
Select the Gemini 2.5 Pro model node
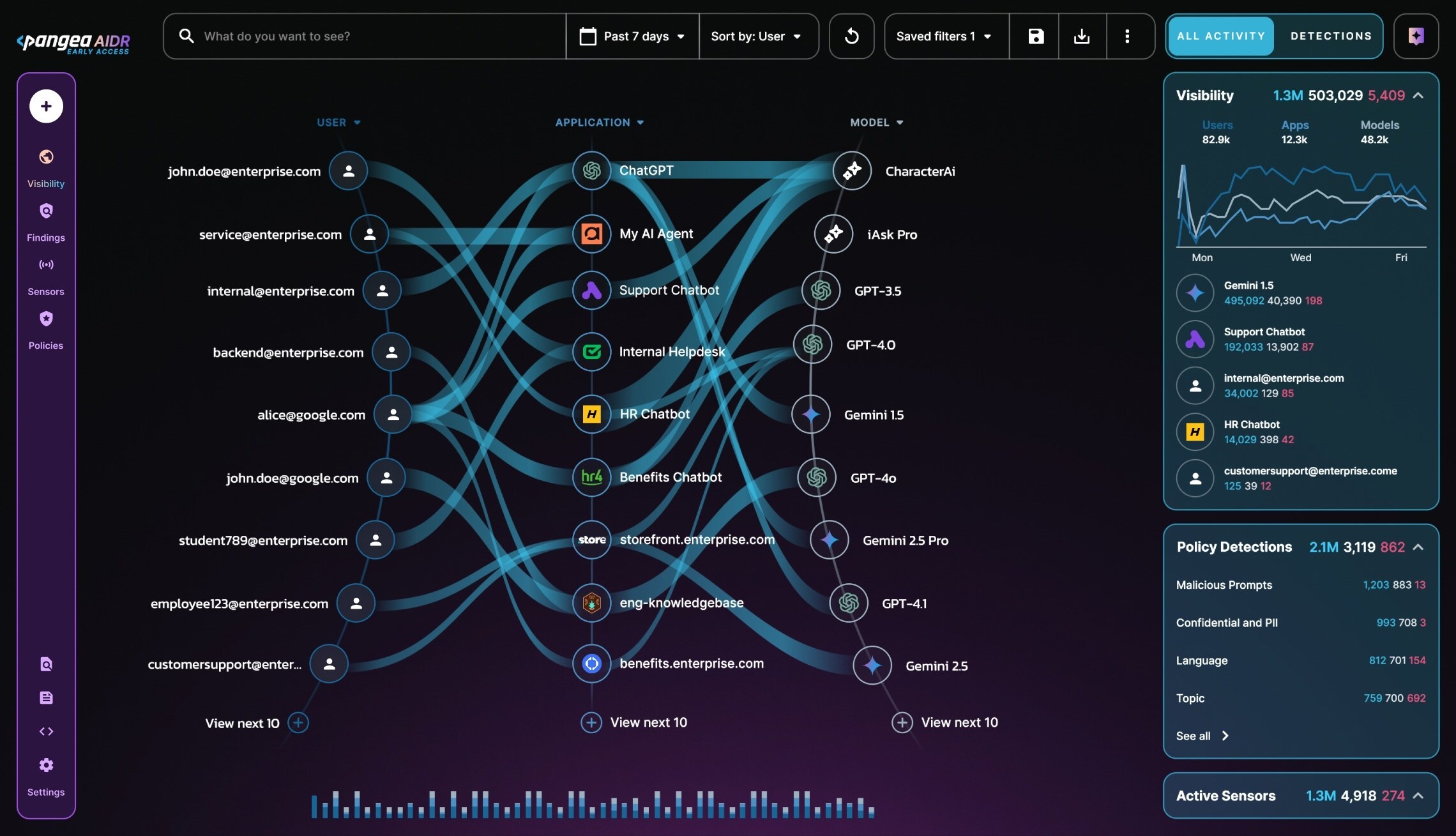(x=829, y=540)
